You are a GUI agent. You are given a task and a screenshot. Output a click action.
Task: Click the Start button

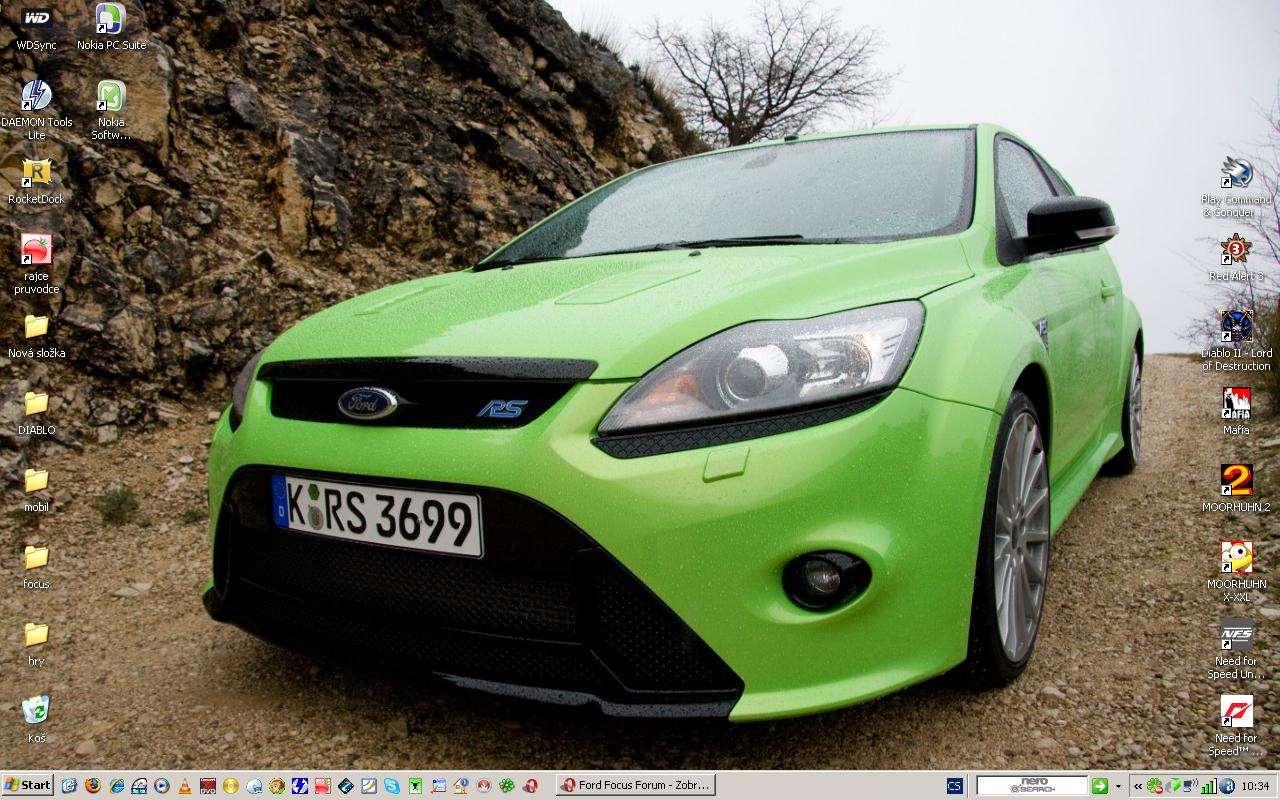click(x=28, y=786)
